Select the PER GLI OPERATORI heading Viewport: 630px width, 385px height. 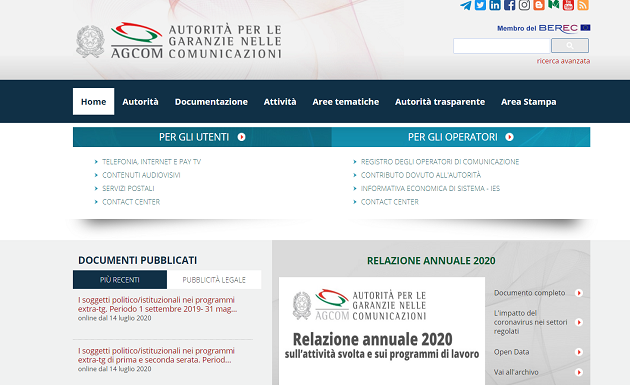[x=452, y=137]
